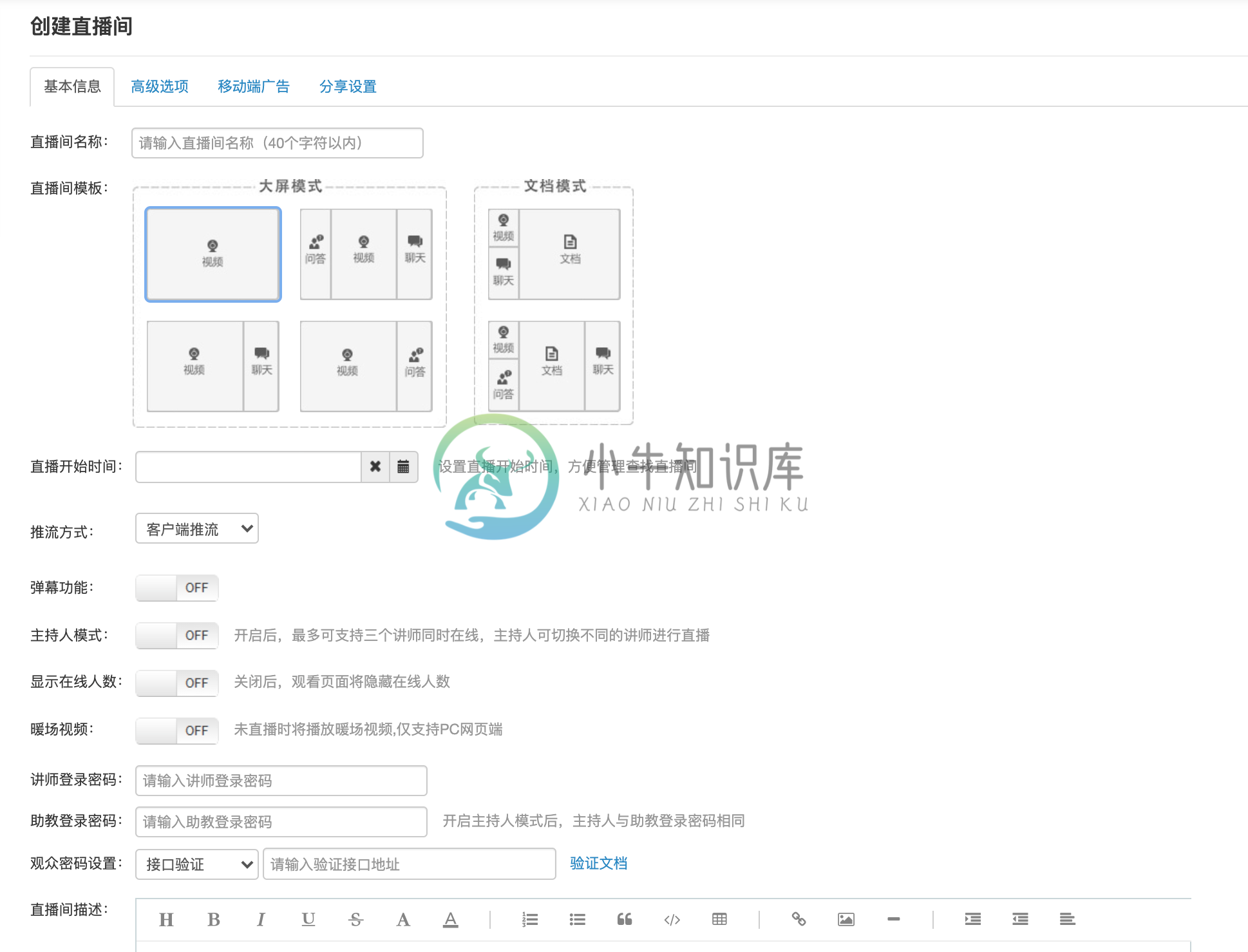
Task: Open text alignment option
Action: pos(1067,919)
